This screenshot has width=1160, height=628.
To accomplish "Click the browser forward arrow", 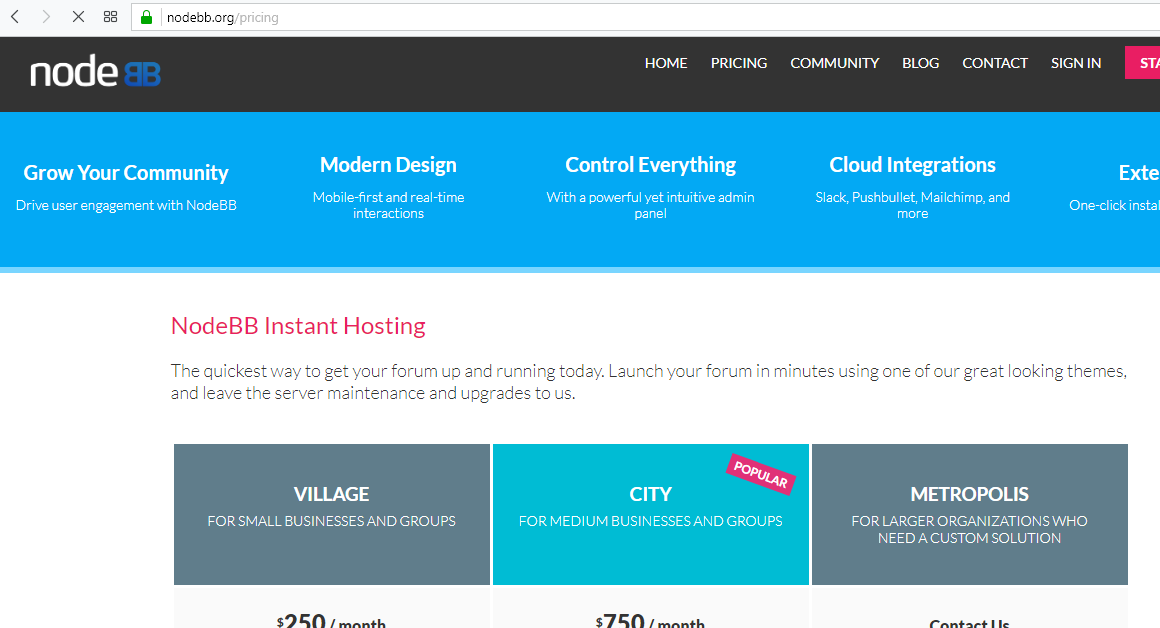I will pos(46,17).
